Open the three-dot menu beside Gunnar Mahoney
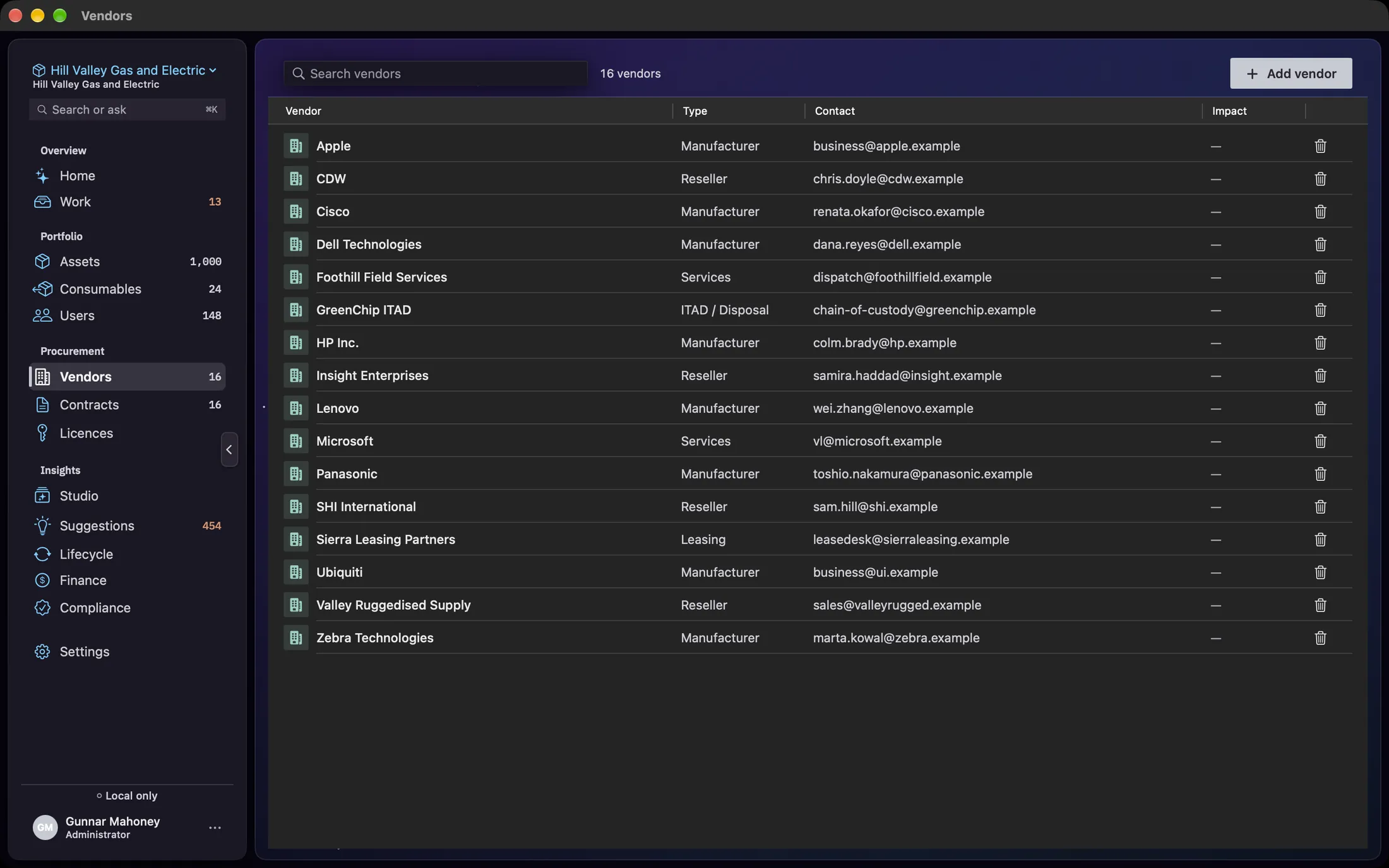 click(x=215, y=828)
